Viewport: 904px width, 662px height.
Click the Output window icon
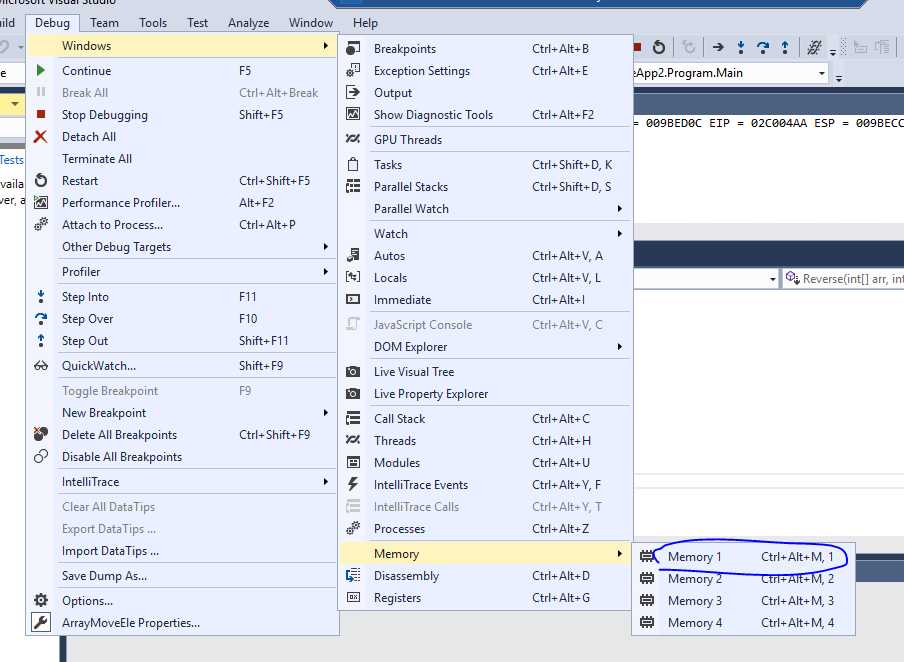coord(353,92)
